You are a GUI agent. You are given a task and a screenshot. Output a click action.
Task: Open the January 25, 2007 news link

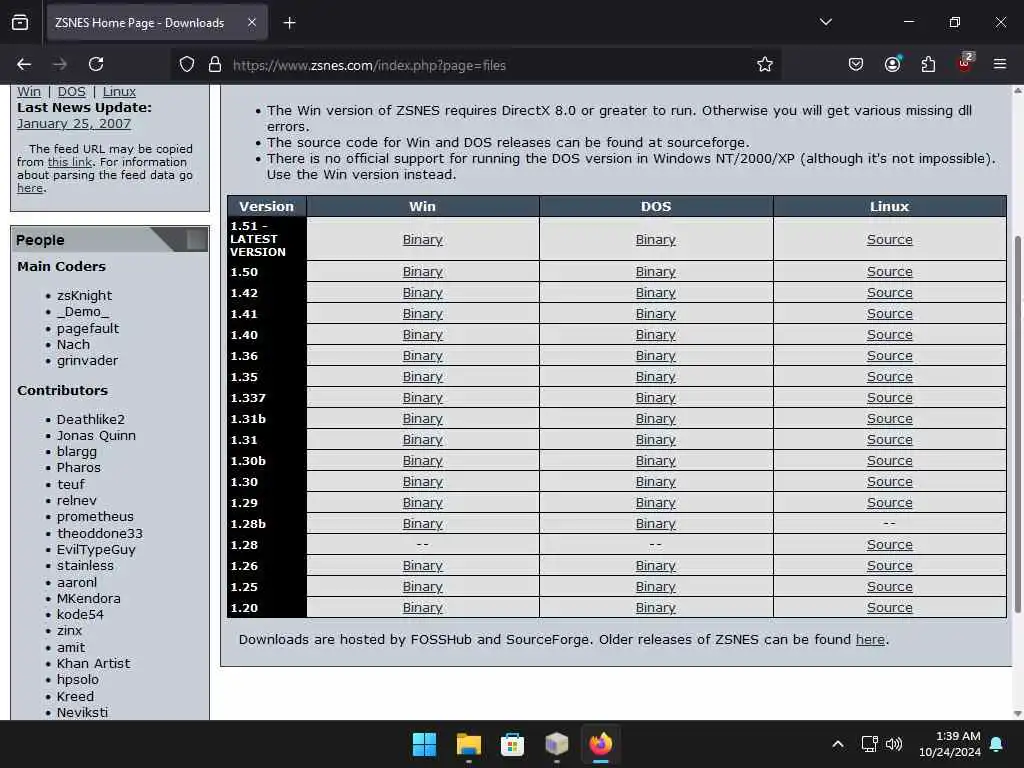click(x=74, y=123)
